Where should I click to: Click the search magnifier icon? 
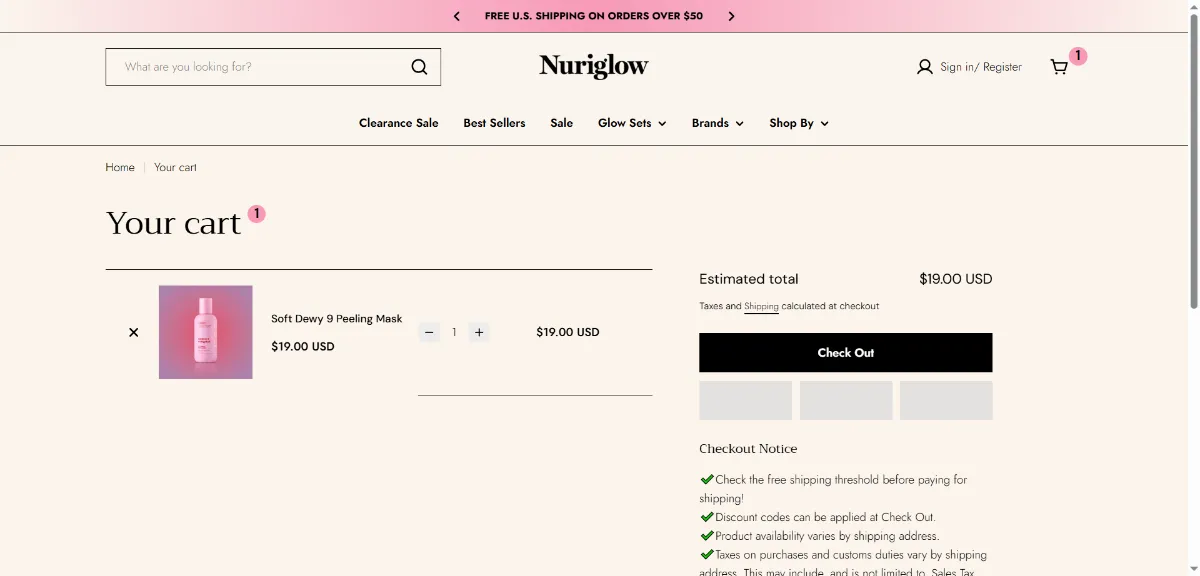pyautogui.click(x=419, y=67)
